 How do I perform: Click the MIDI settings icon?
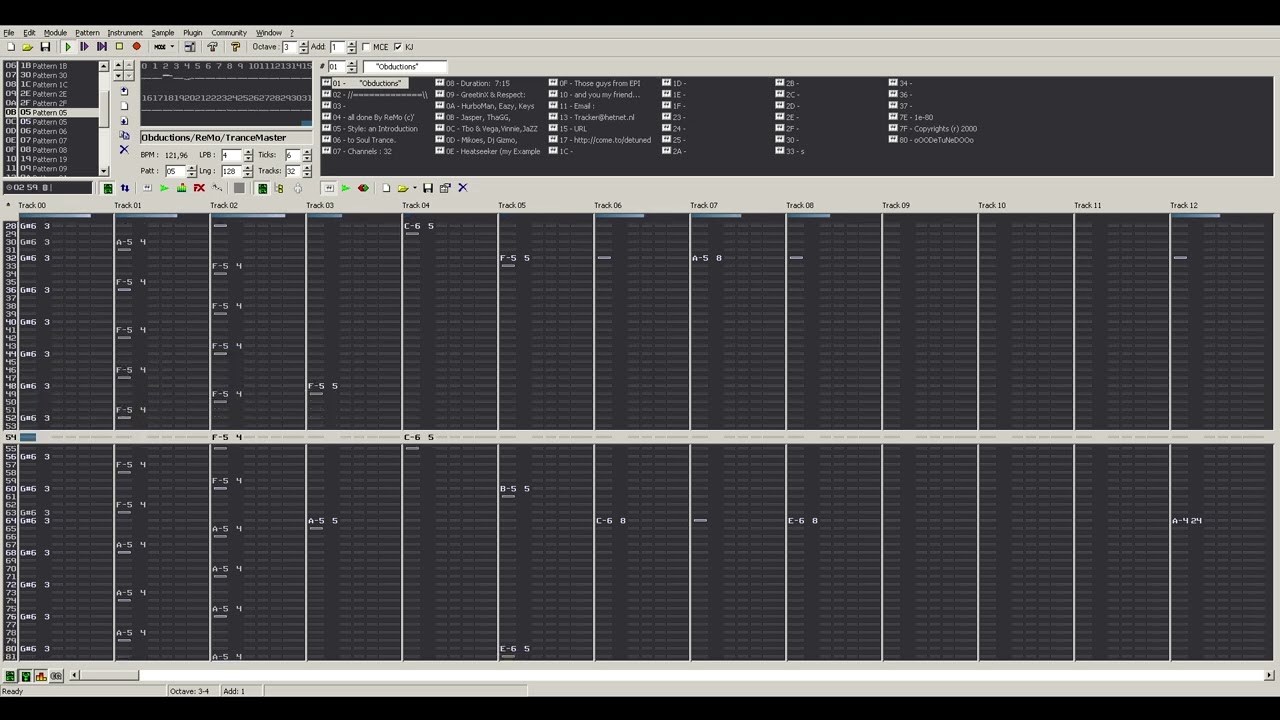(159, 47)
